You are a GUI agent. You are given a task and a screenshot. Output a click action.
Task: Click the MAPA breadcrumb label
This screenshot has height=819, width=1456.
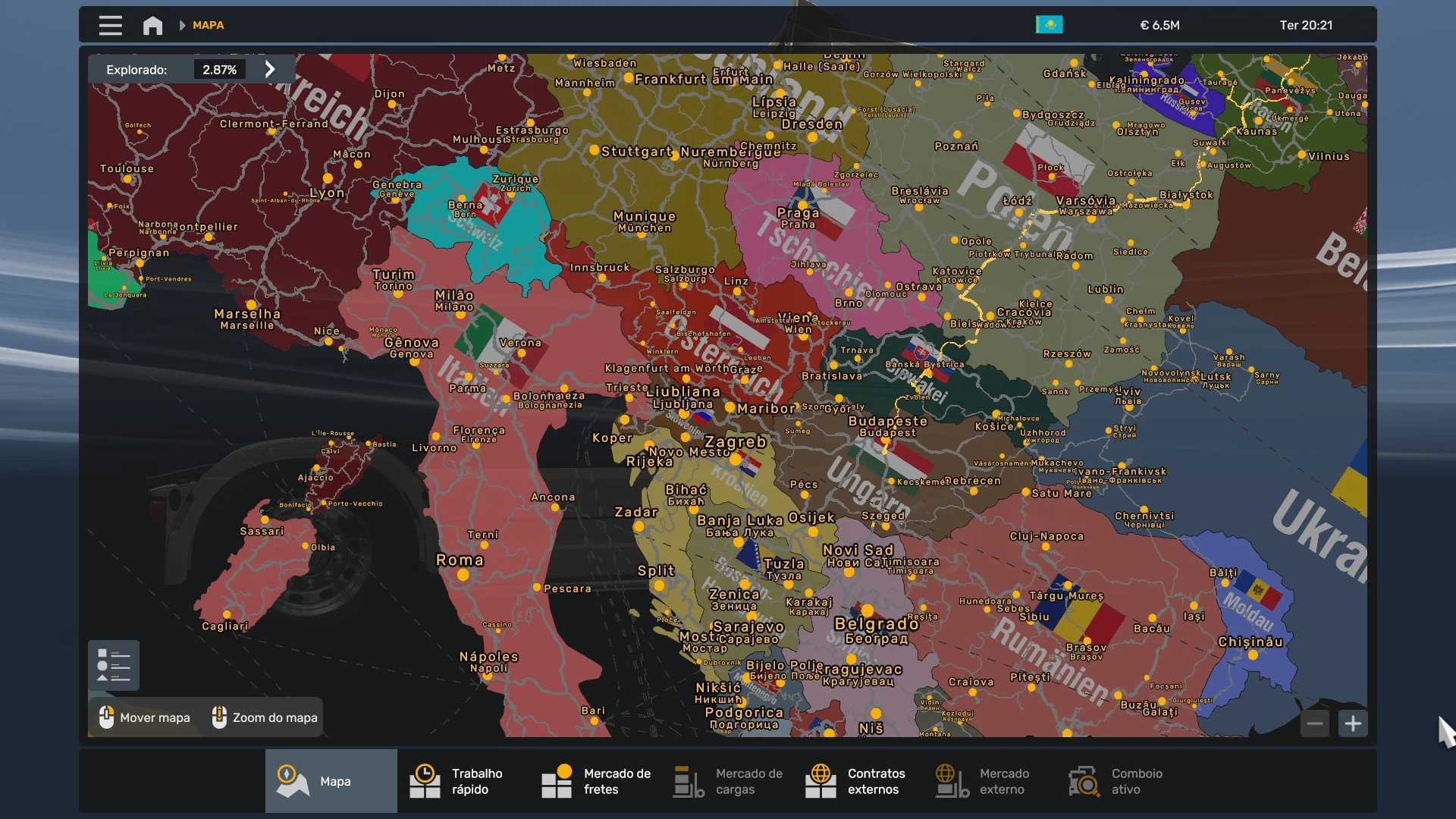click(x=208, y=25)
